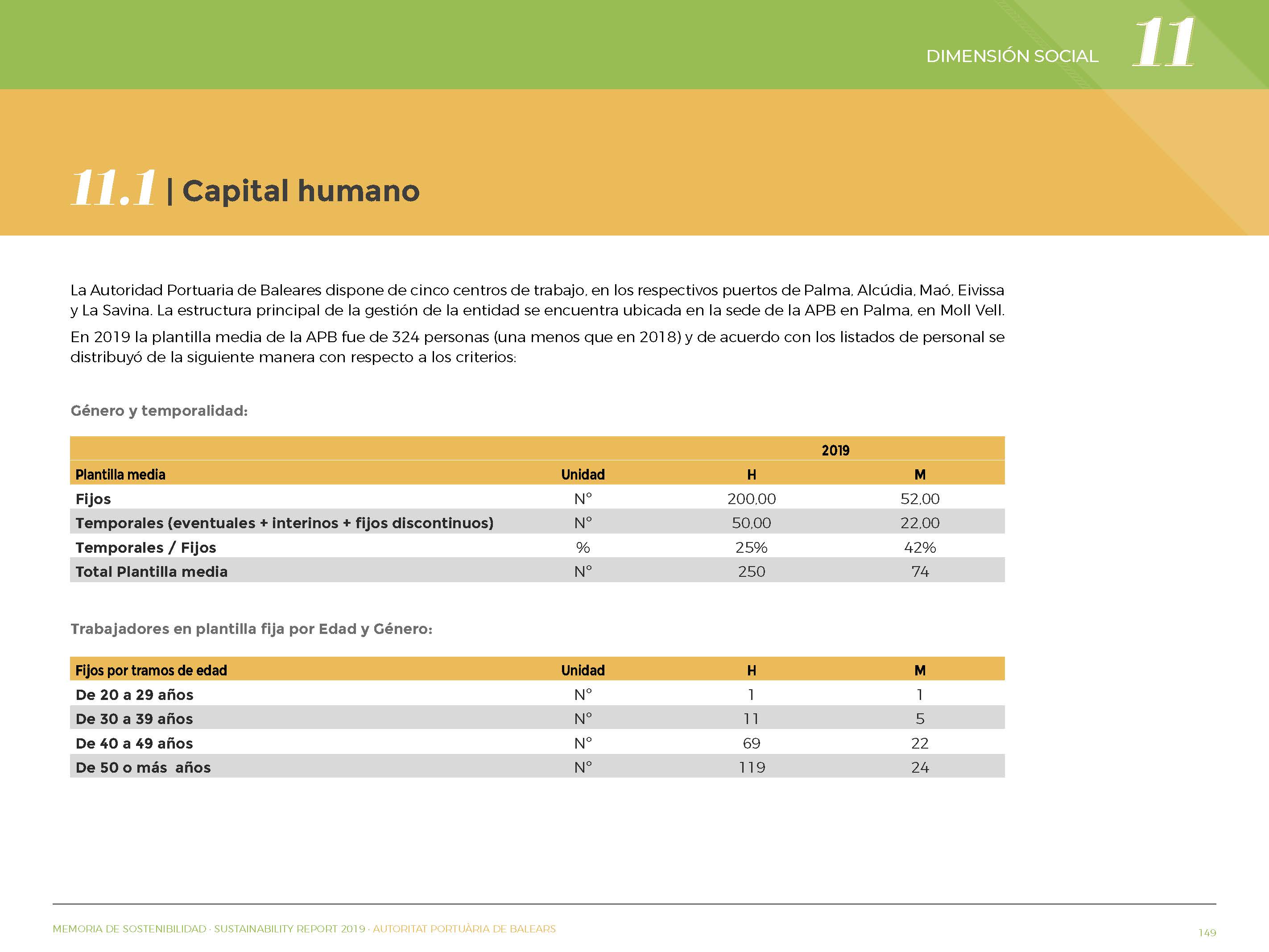Click the page number 149
This screenshot has height=952, width=1269.
[x=1207, y=932]
